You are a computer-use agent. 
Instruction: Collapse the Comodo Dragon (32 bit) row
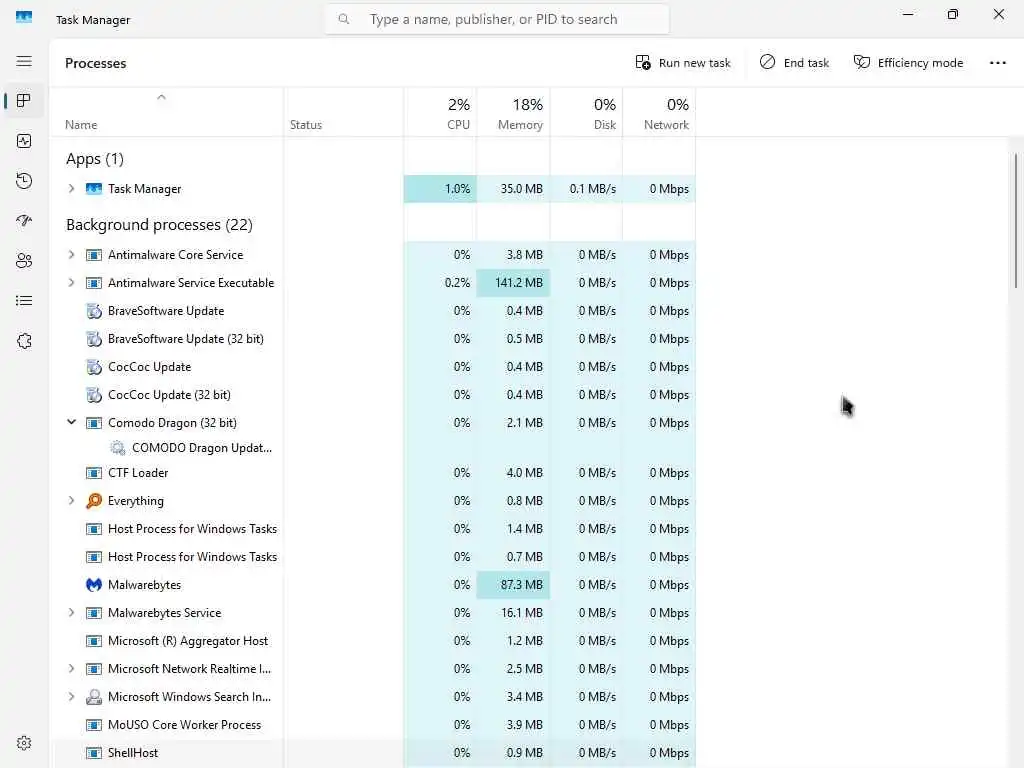pos(71,423)
